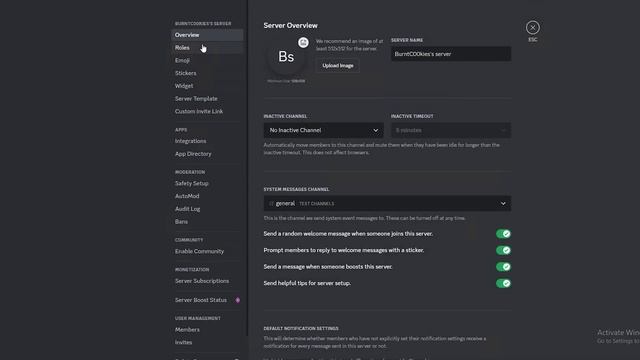Select Overview in the settings sidebar
Screen dimensions: 640x360
[207, 35]
